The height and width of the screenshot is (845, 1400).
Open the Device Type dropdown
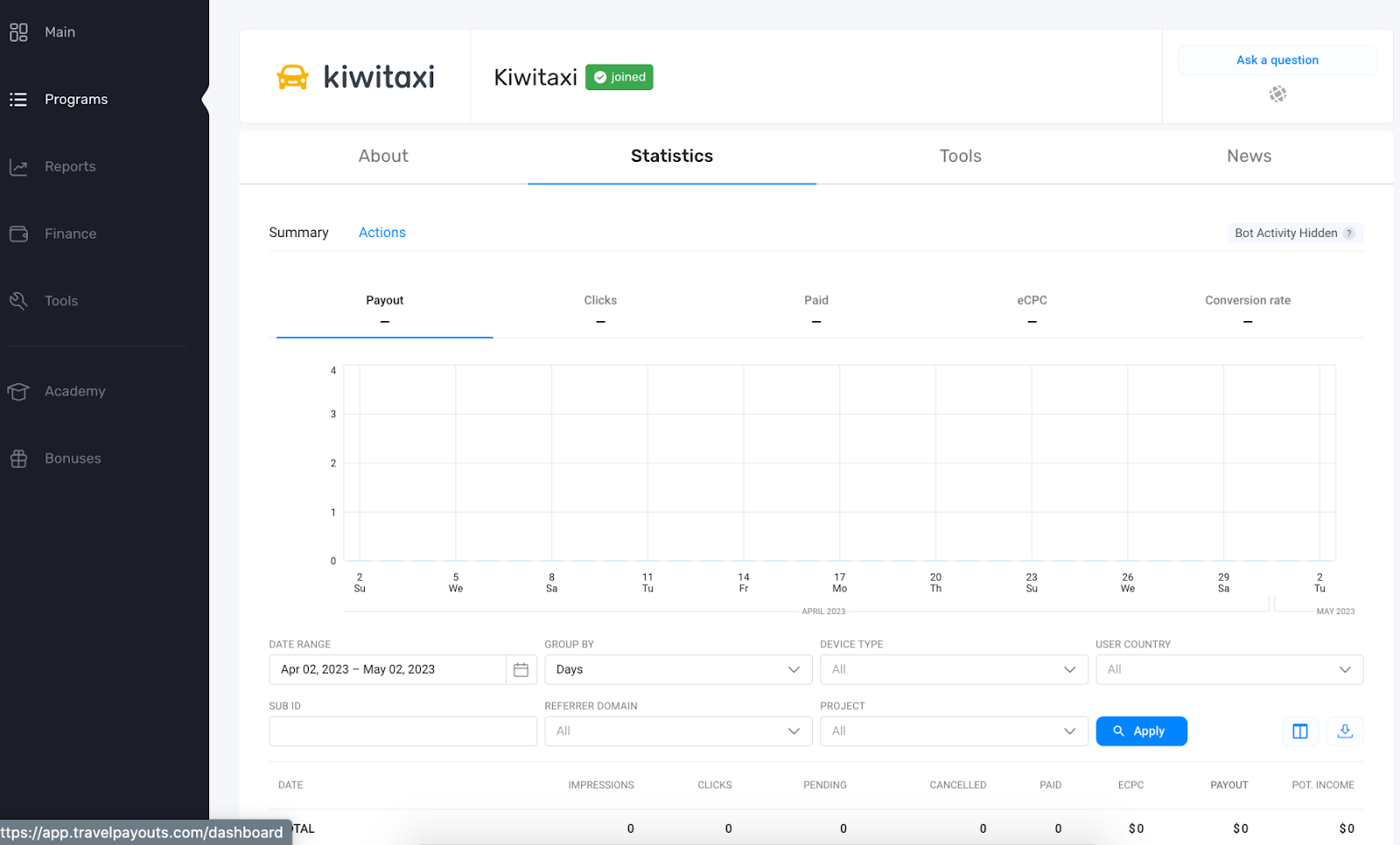point(954,670)
